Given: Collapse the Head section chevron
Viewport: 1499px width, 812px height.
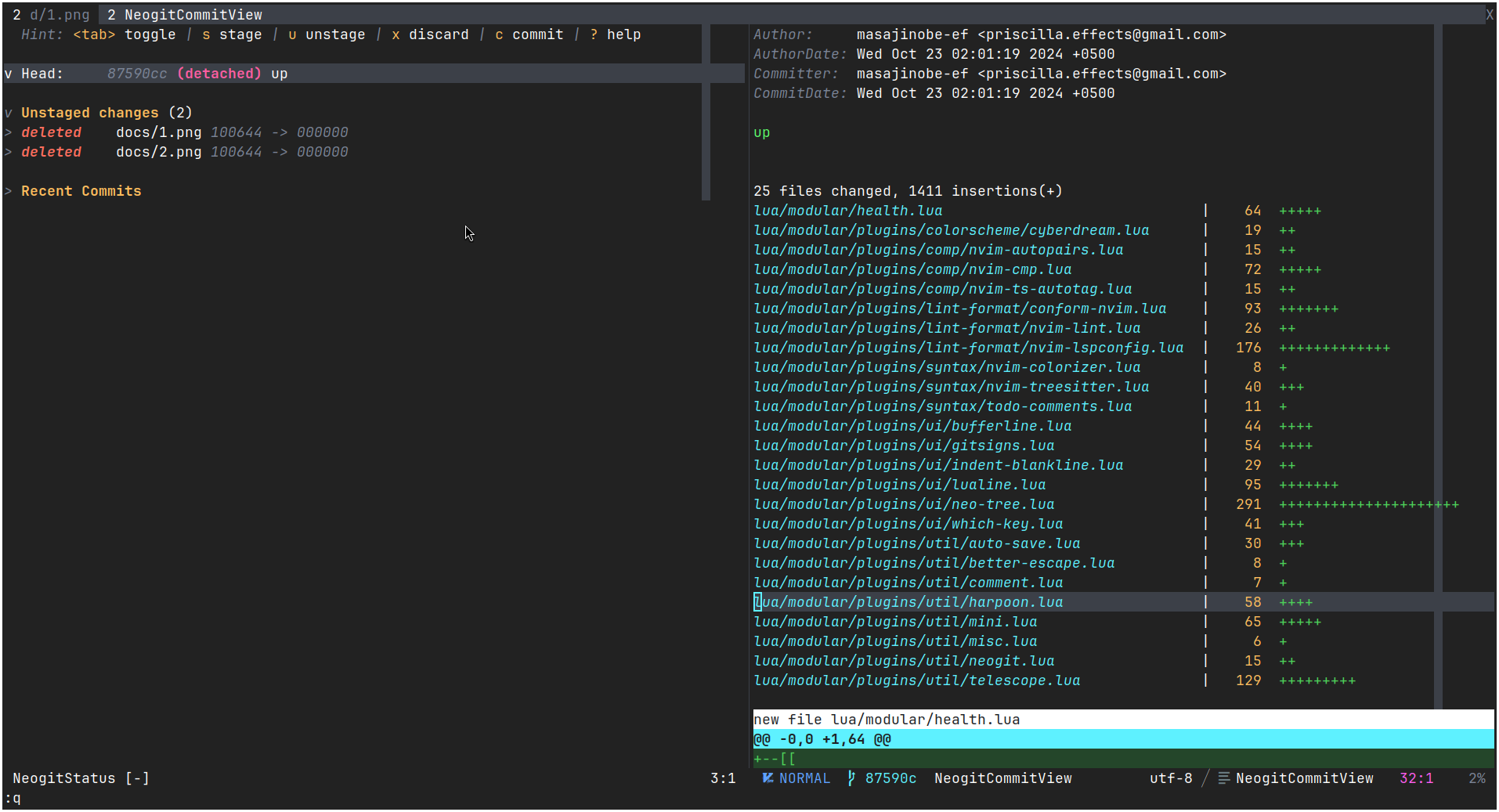Looking at the screenshot, I should click(x=9, y=74).
